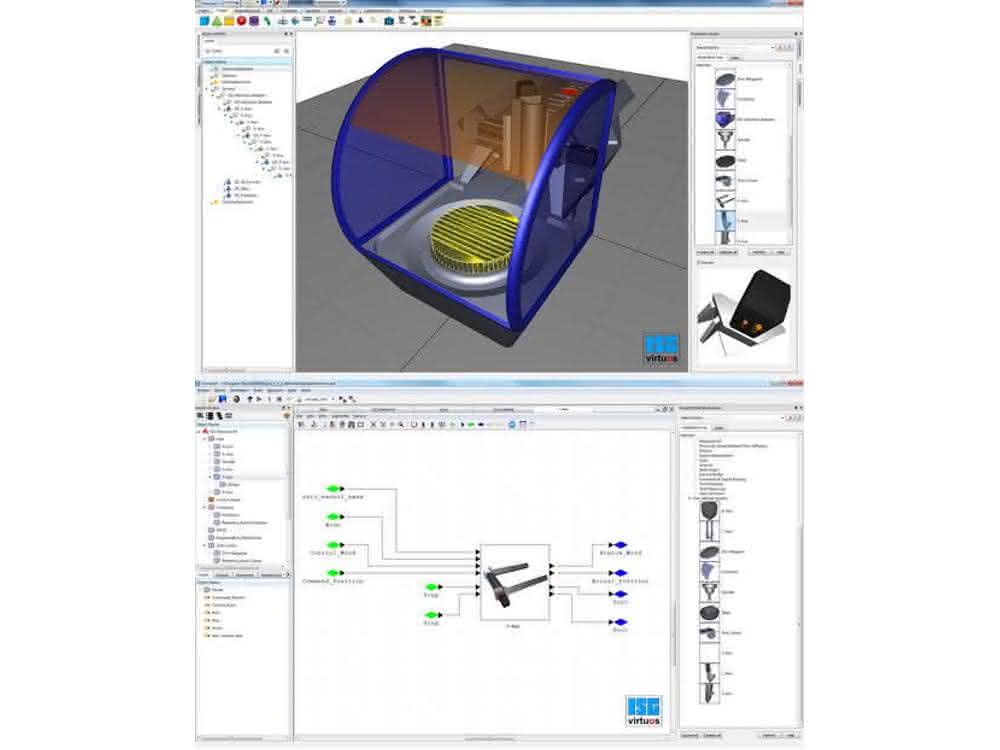Click the blue round icon in diagram editor toolbar
The width and height of the screenshot is (1000, 750).
[511, 424]
